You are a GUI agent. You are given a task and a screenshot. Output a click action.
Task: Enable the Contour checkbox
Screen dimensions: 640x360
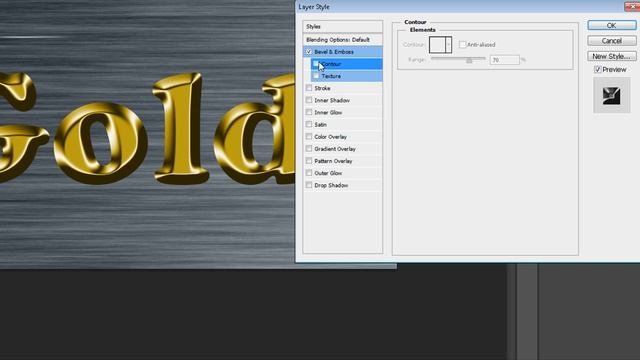point(316,64)
